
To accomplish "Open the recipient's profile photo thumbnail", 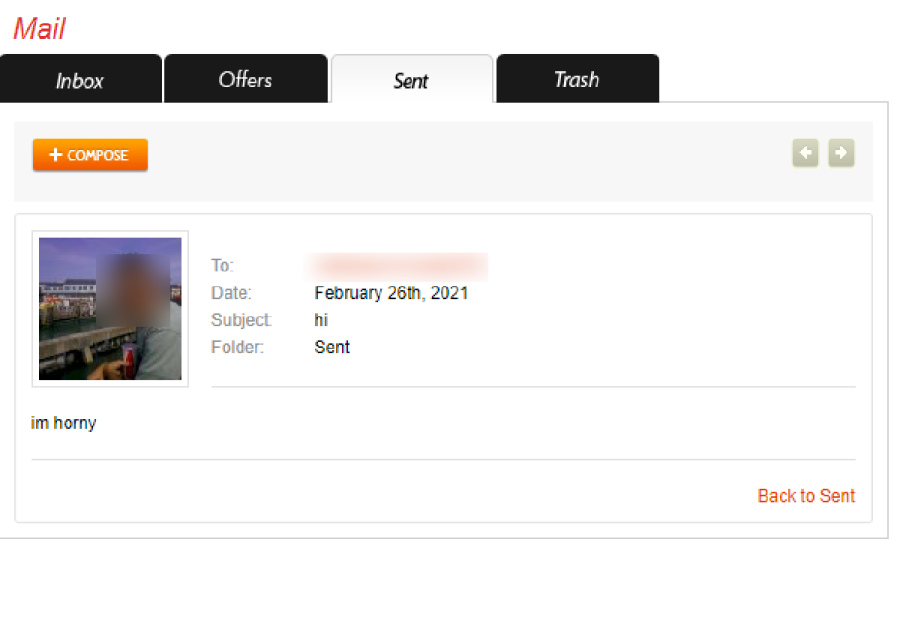I will pyautogui.click(x=110, y=309).
